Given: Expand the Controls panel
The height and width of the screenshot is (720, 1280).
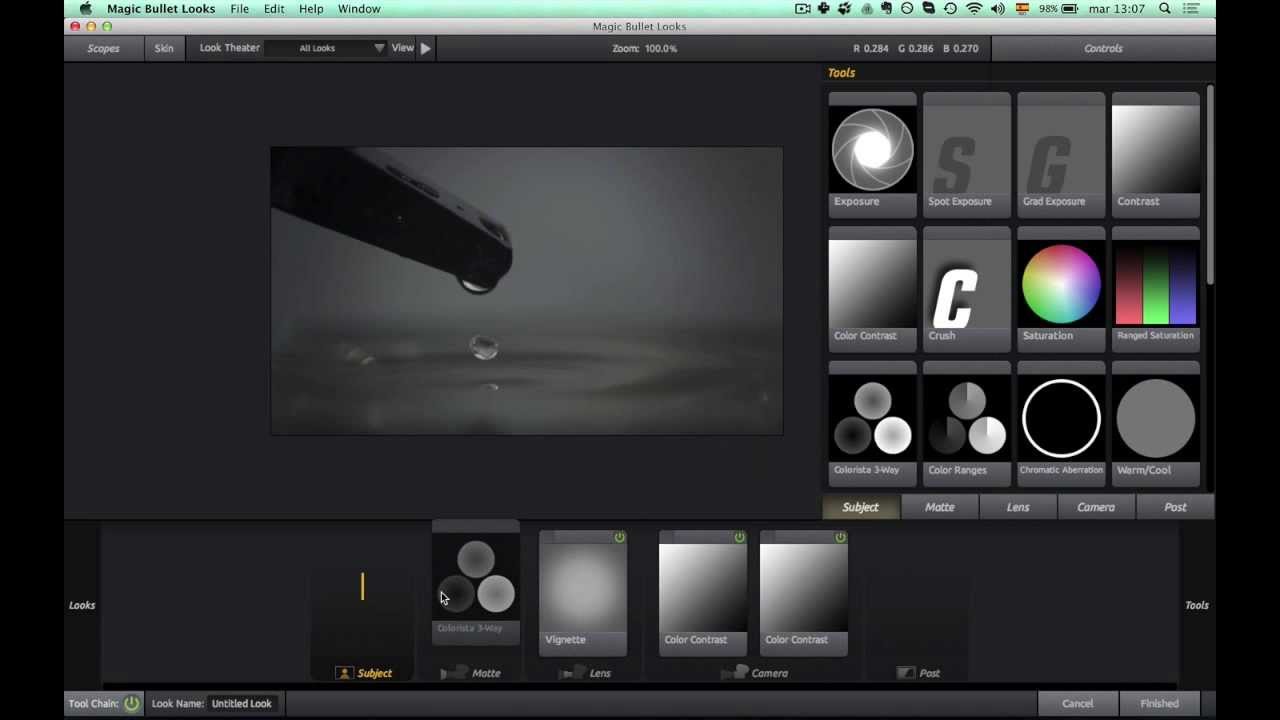Looking at the screenshot, I should 1103,48.
